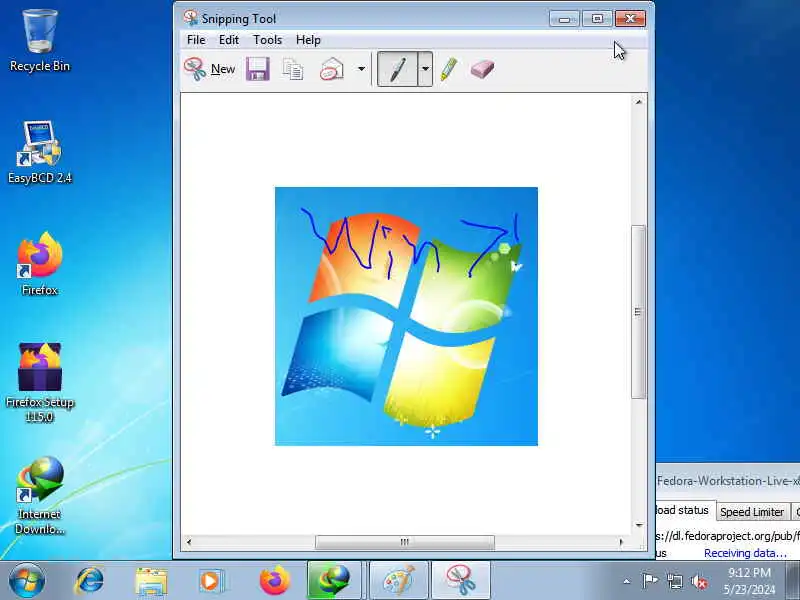Open the Tools menu

(267, 40)
